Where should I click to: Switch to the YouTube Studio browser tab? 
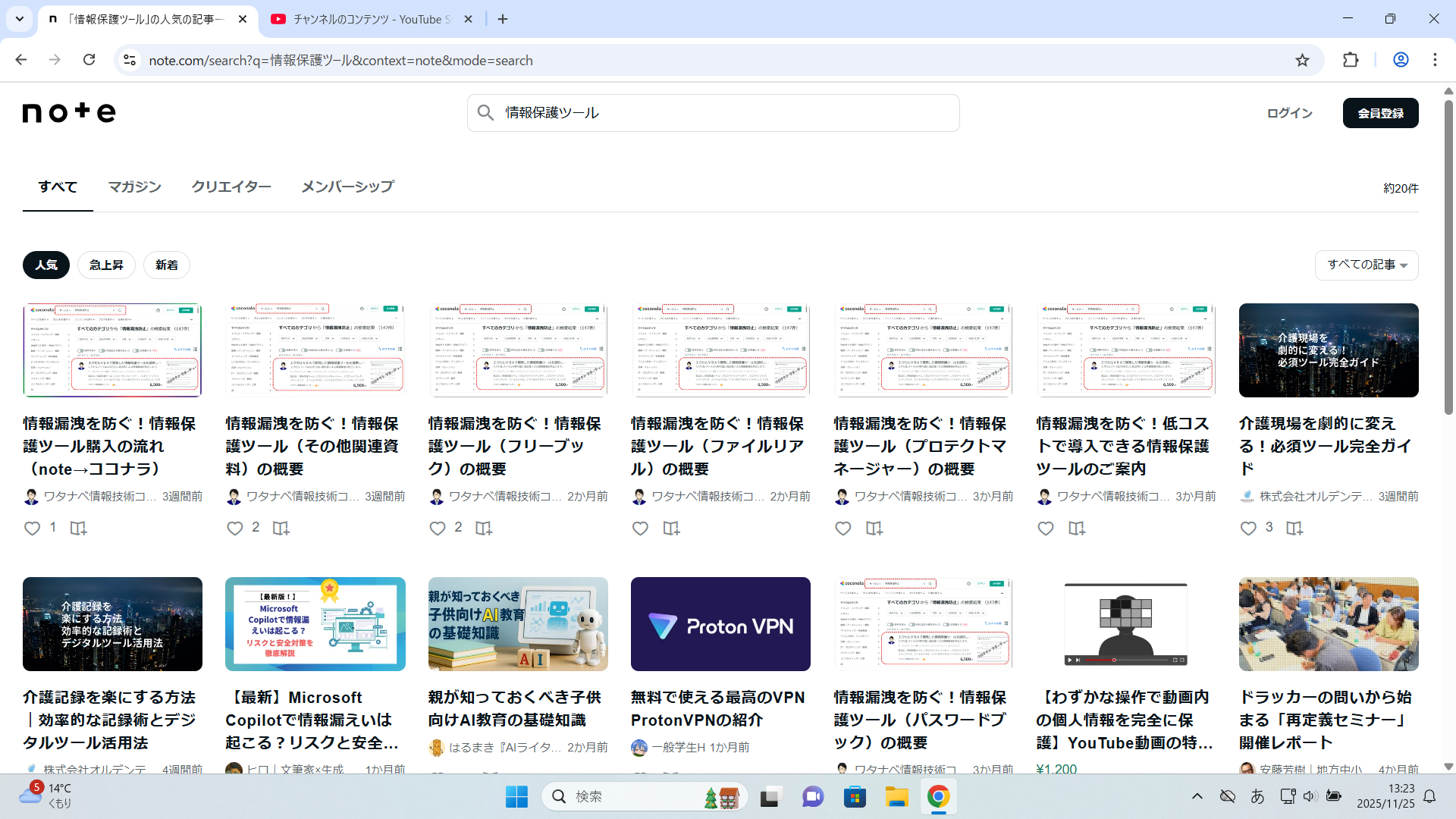372,19
